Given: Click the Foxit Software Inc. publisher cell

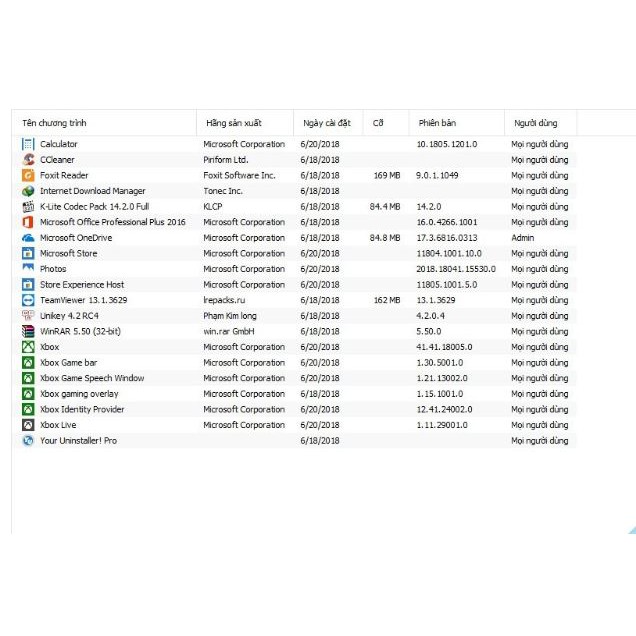Looking at the screenshot, I should [239, 175].
